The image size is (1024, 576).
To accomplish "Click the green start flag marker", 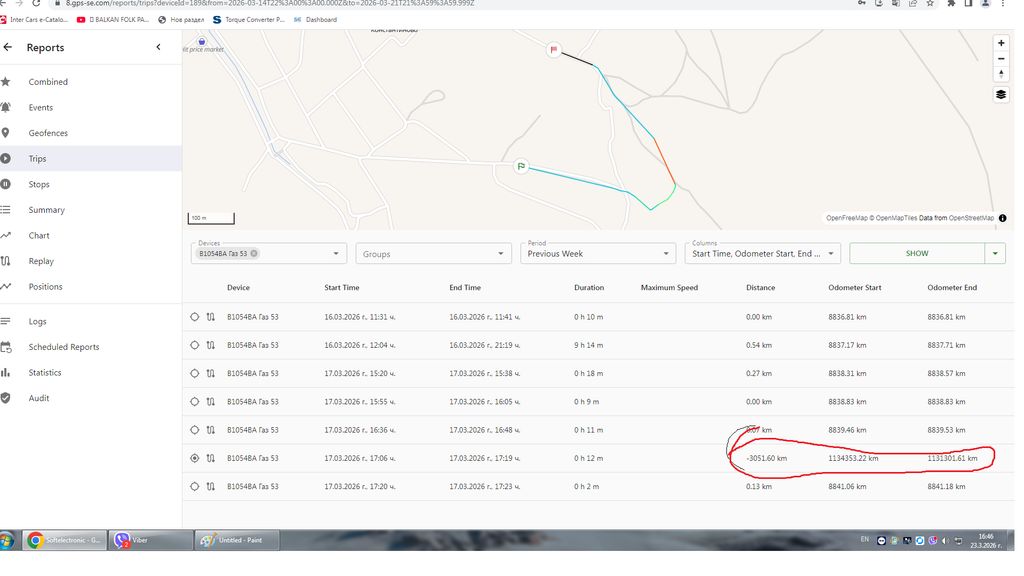I will pos(520,167).
